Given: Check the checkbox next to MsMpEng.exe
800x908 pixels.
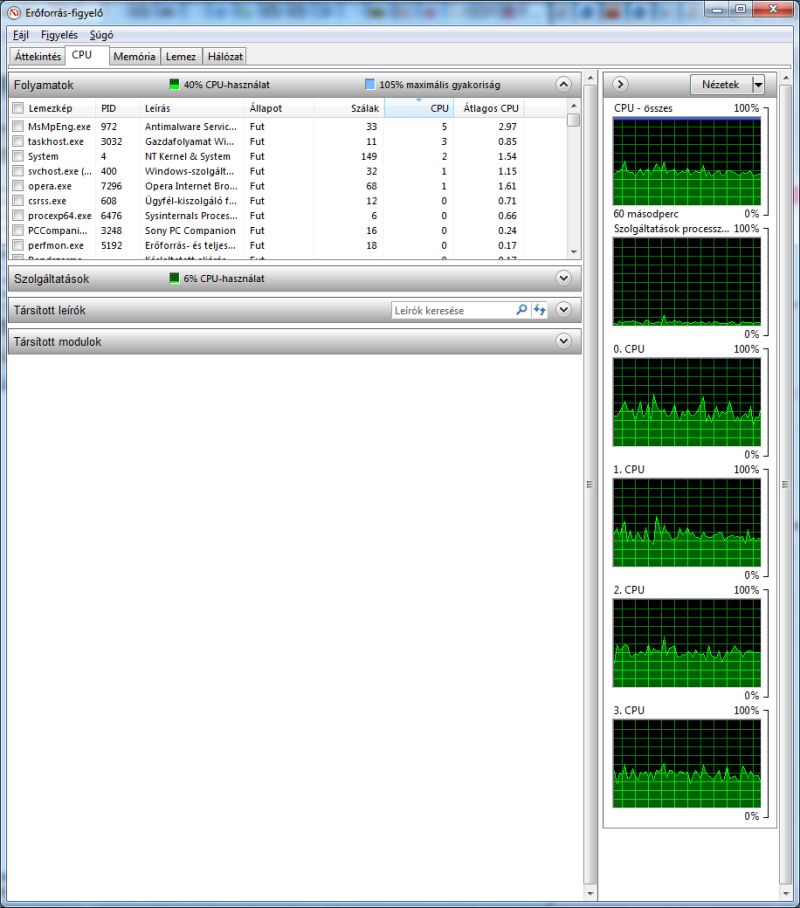Looking at the screenshot, I should 17,127.
